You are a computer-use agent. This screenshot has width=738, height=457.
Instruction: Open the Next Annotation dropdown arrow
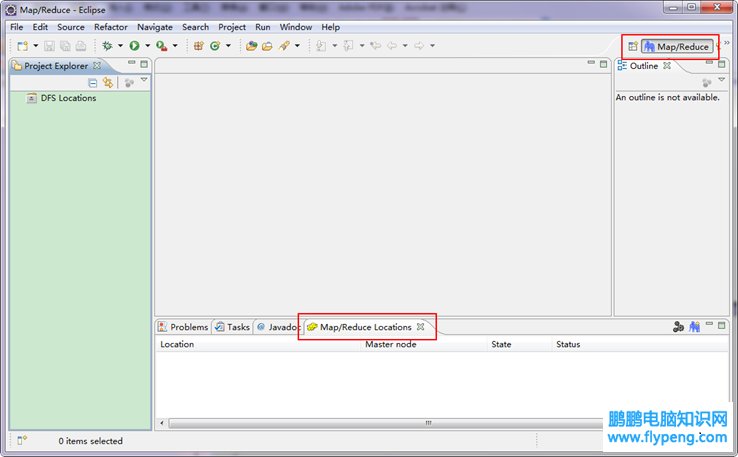(335, 46)
